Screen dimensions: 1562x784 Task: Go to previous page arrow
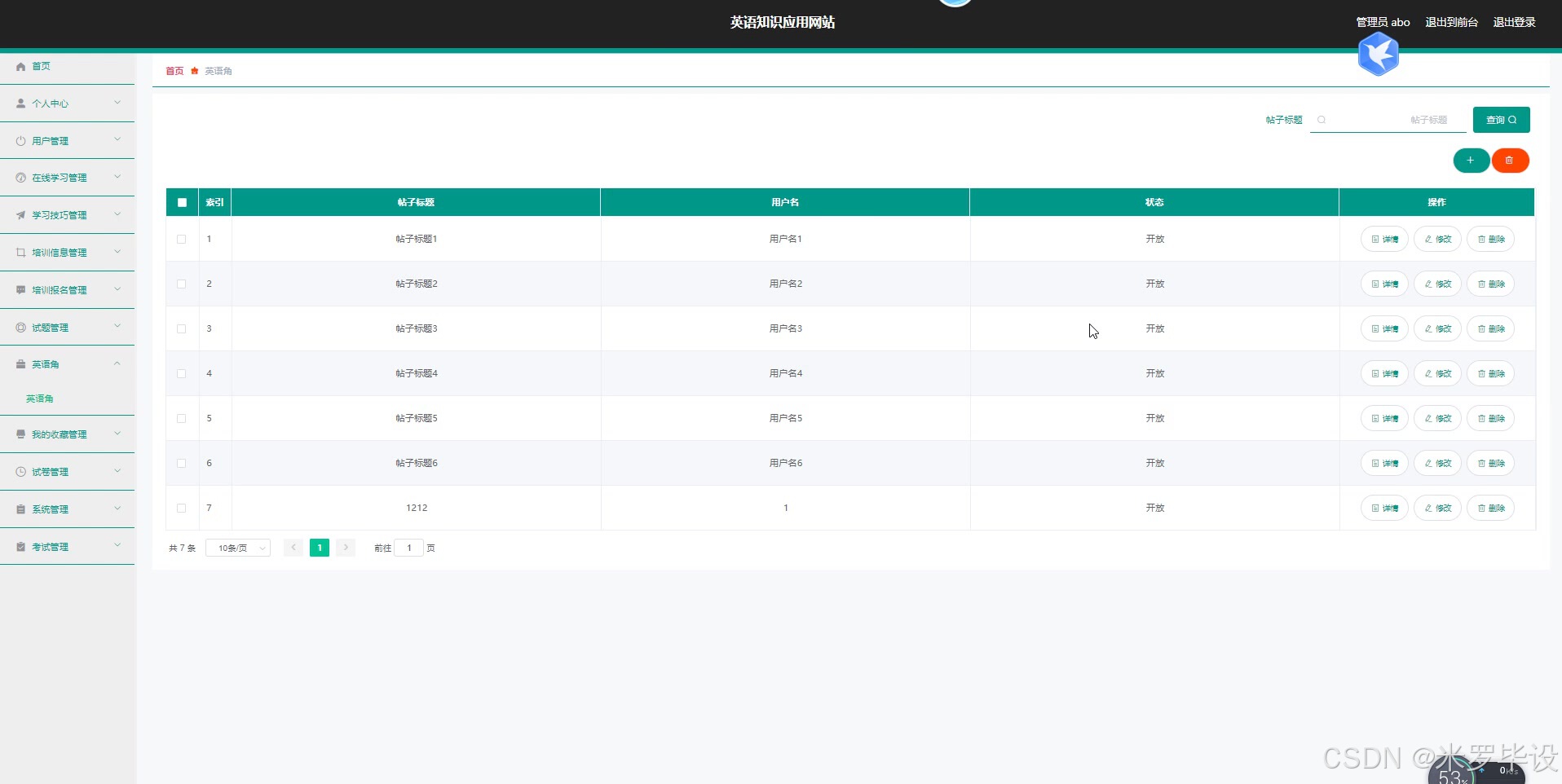[x=293, y=548]
